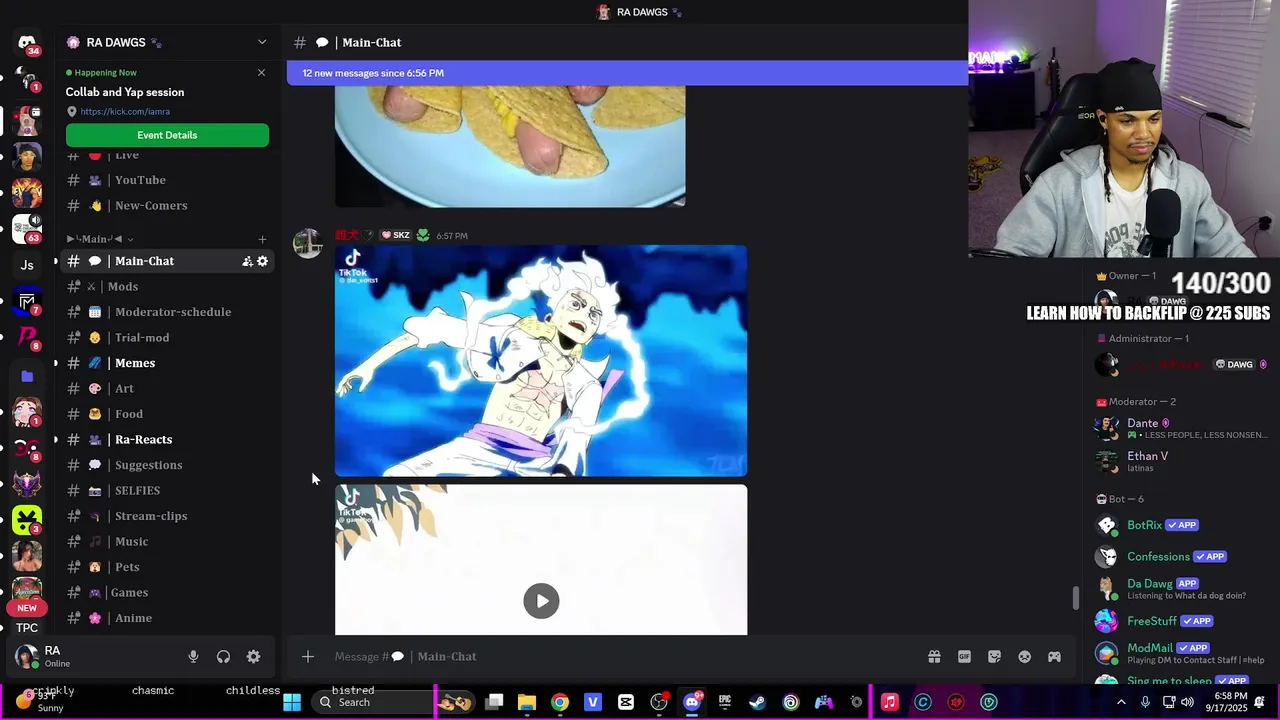Click Windows Start button
This screenshot has width=1280, height=720.
(x=292, y=702)
